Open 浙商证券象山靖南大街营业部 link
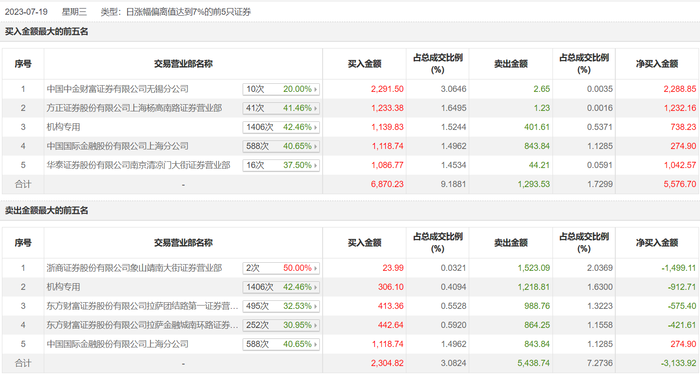The height and width of the screenshot is (376, 700). 134,268
